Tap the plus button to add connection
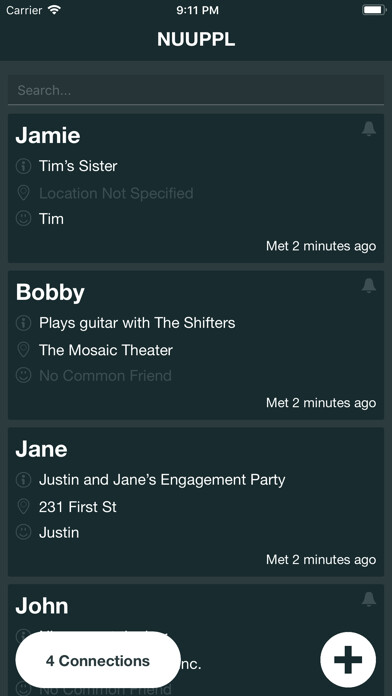This screenshot has height=696, width=392. 348,660
